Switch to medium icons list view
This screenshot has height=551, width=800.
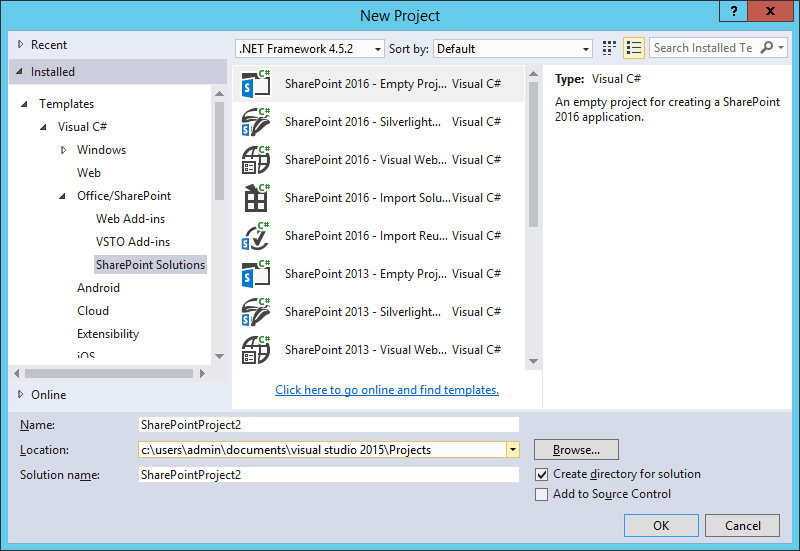click(x=634, y=48)
